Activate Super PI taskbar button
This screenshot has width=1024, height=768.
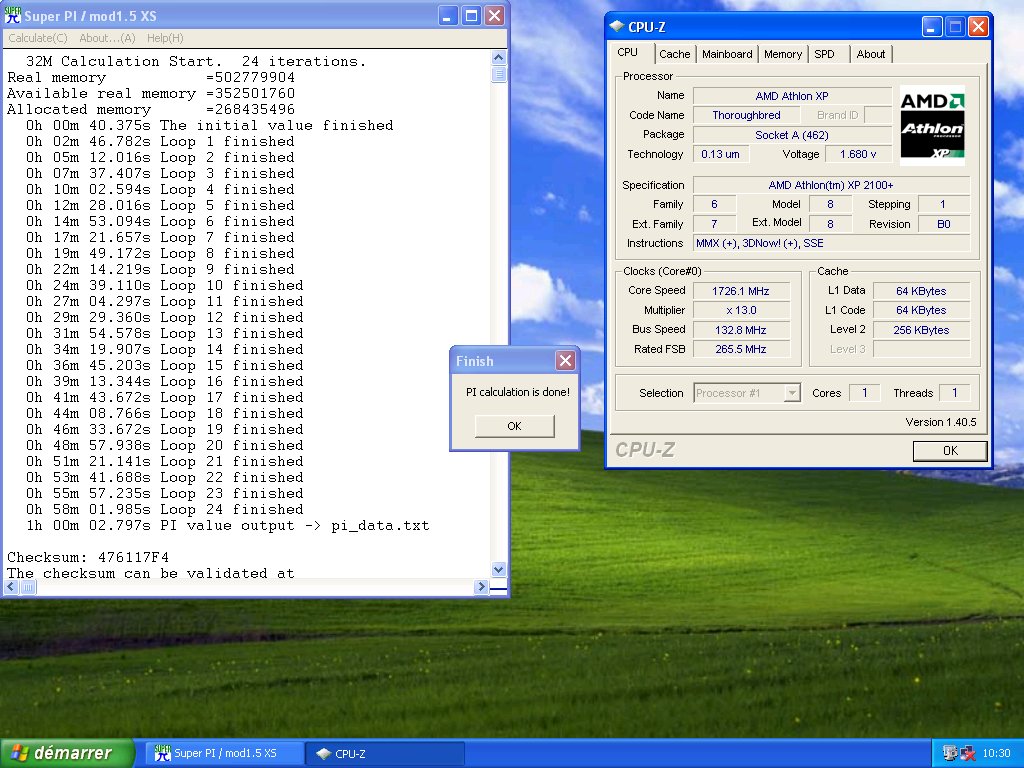(x=223, y=753)
